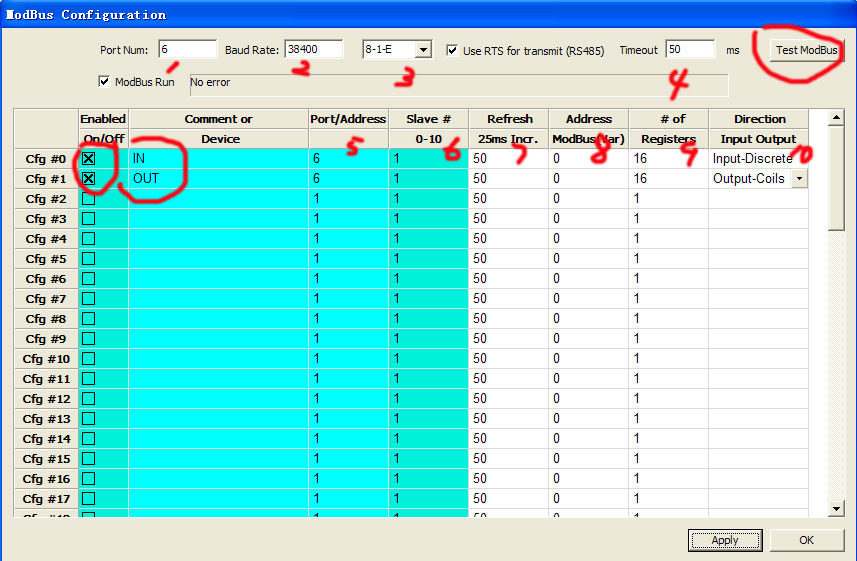This screenshot has height=561, width=857.
Task: Click the table scrollbar down arrow
Action: tap(836, 509)
